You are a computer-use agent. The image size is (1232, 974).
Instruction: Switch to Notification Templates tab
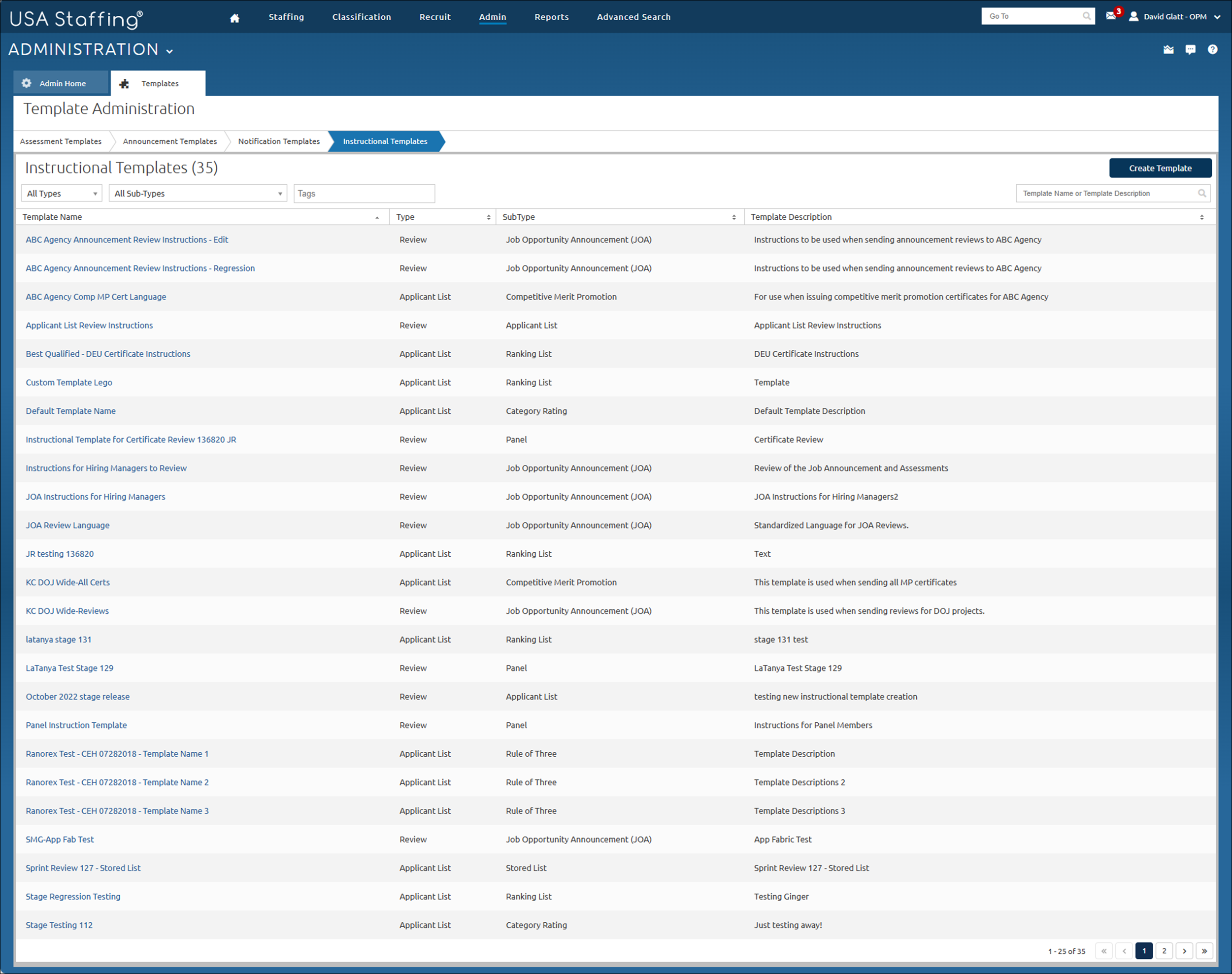coord(279,141)
